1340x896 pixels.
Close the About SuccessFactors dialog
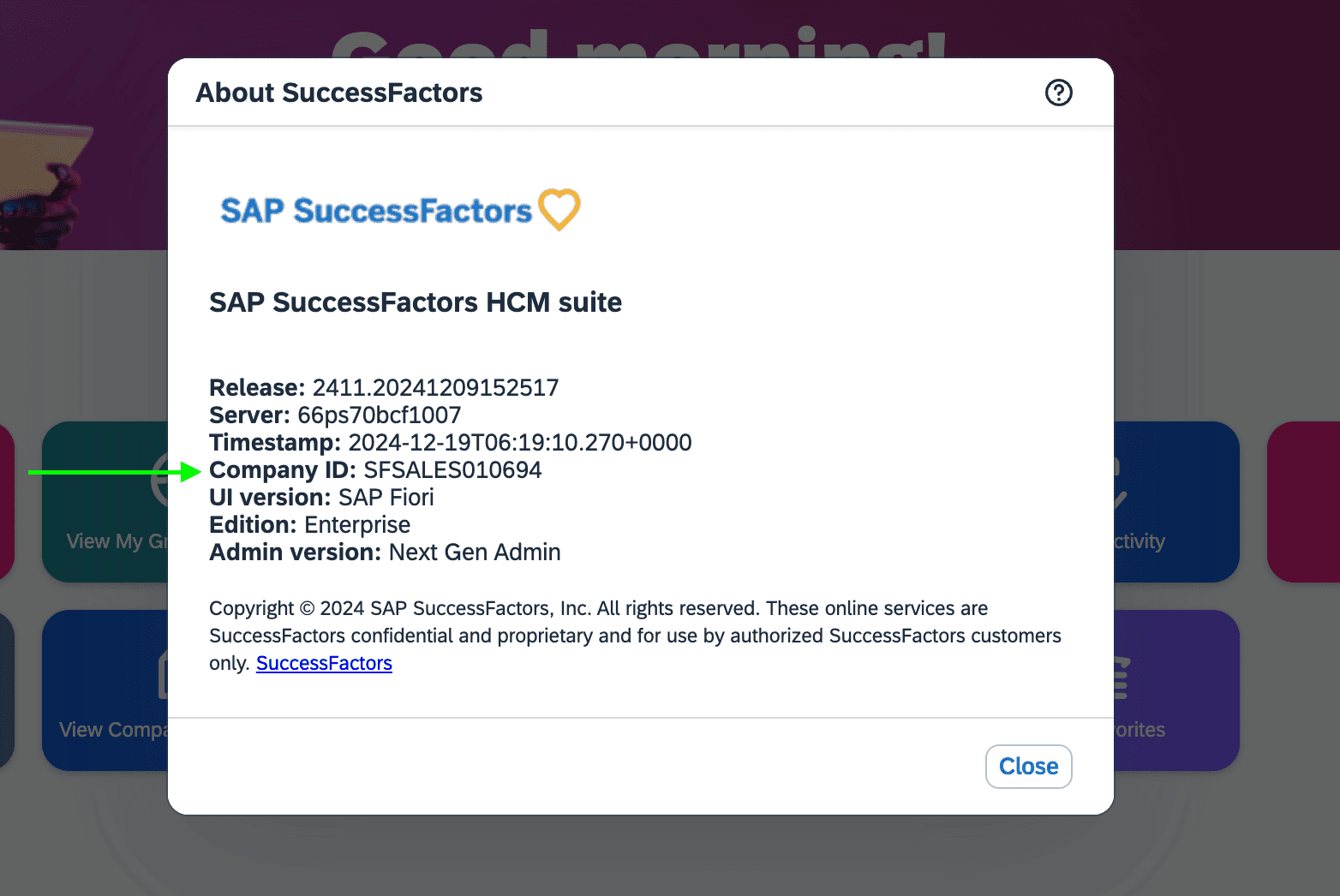pyautogui.click(x=1028, y=766)
